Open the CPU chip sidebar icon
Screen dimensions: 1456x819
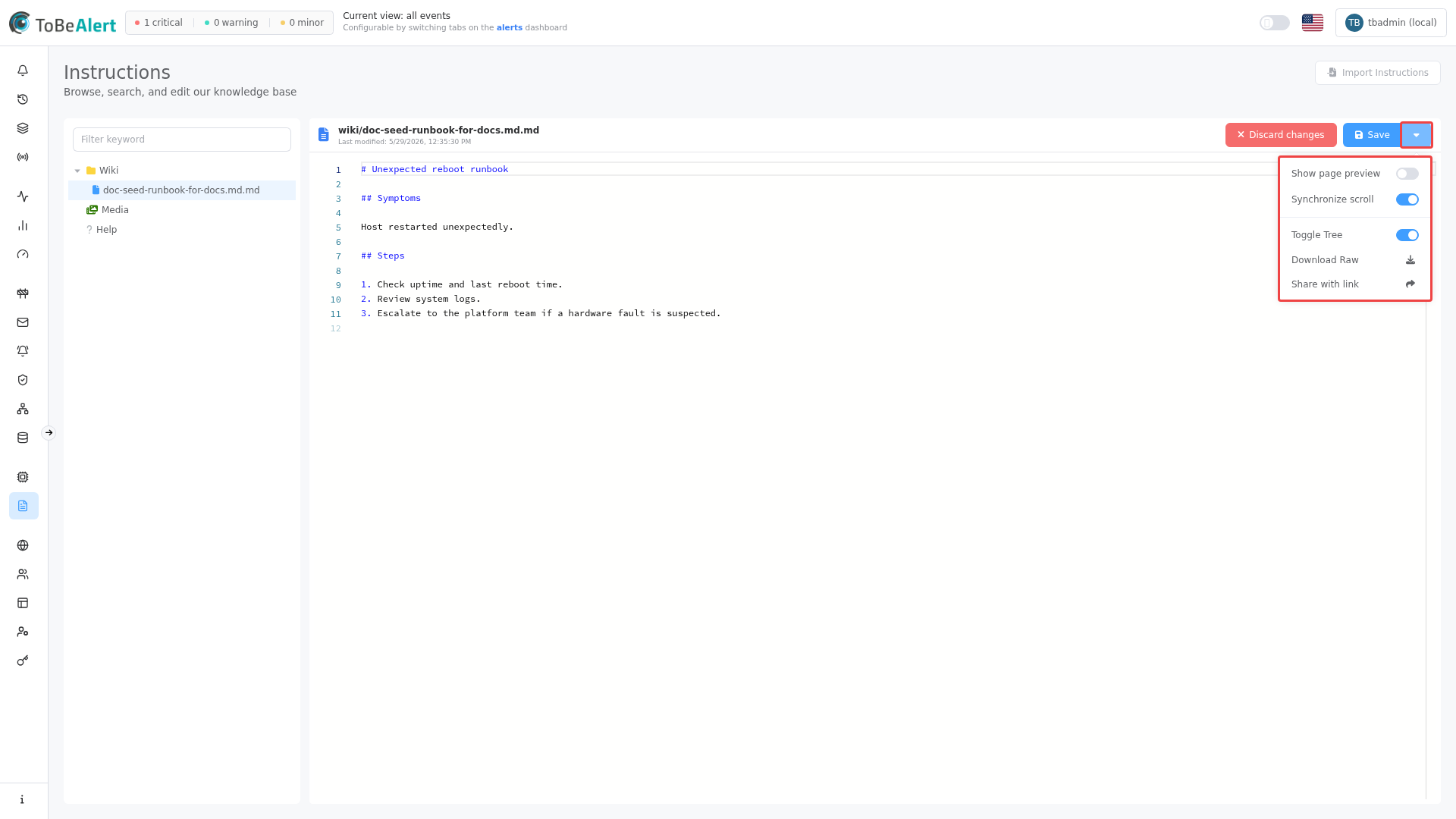pos(23,477)
